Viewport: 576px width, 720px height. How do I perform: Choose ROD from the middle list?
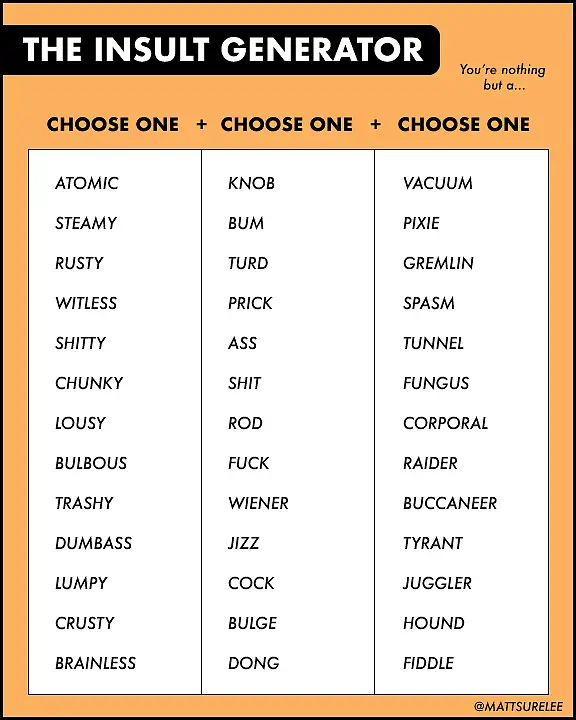(x=245, y=423)
